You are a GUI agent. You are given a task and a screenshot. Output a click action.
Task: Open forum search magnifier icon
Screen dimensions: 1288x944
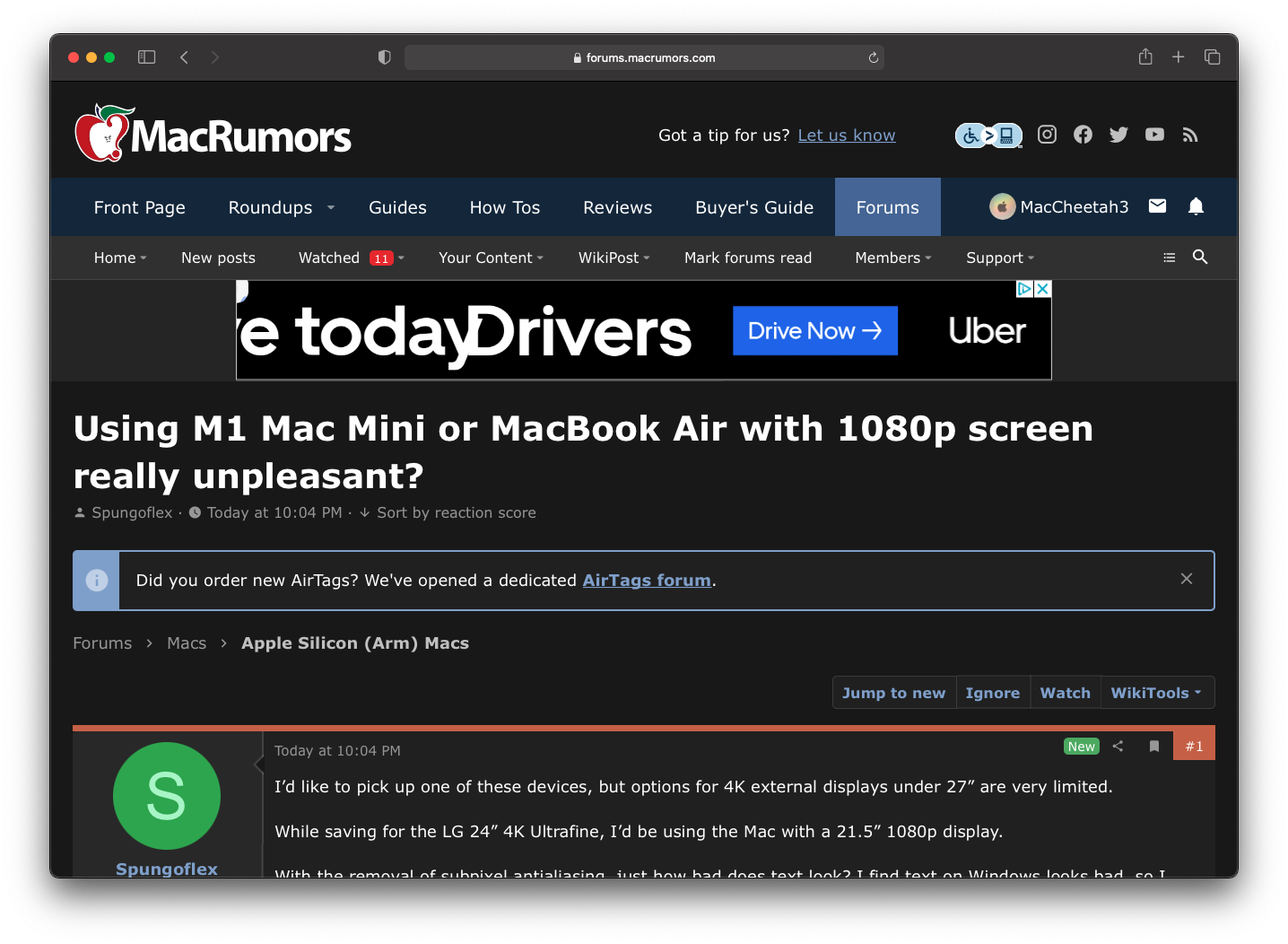pos(1200,258)
